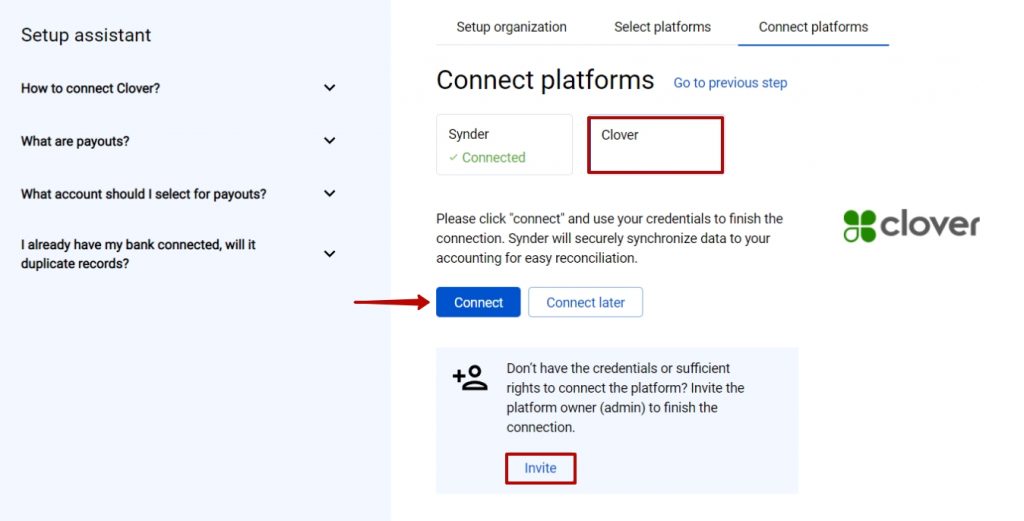The width and height of the screenshot is (1024, 521).
Task: Select the Synder platform card
Action: [504, 145]
